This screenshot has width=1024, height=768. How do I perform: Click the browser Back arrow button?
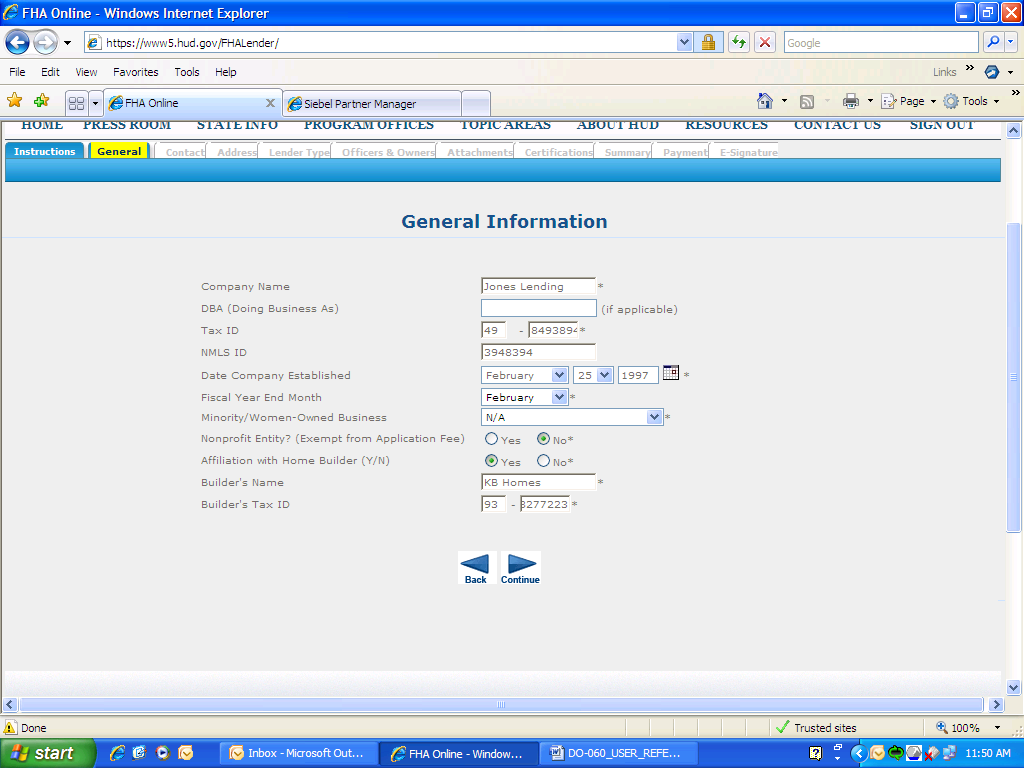point(18,43)
